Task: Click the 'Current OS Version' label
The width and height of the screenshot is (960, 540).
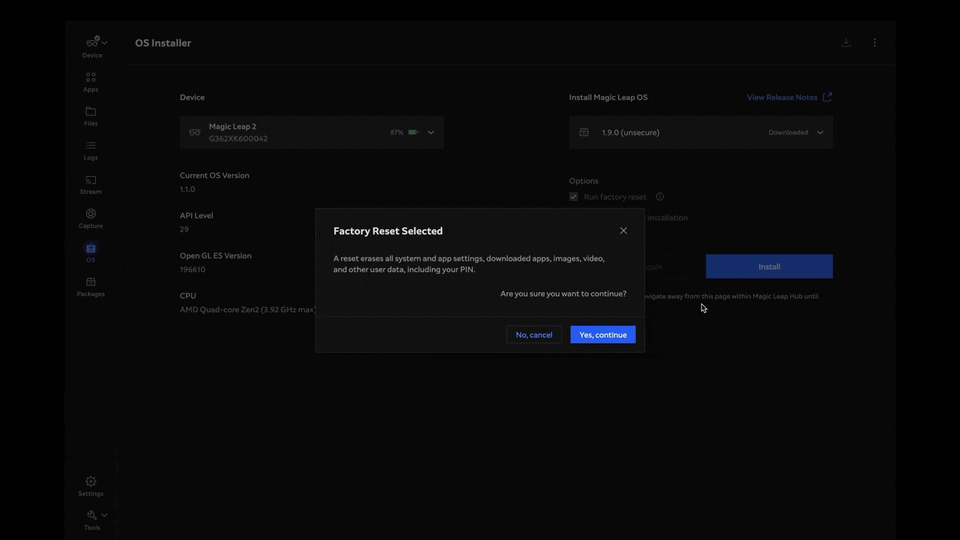Action: click(214, 175)
